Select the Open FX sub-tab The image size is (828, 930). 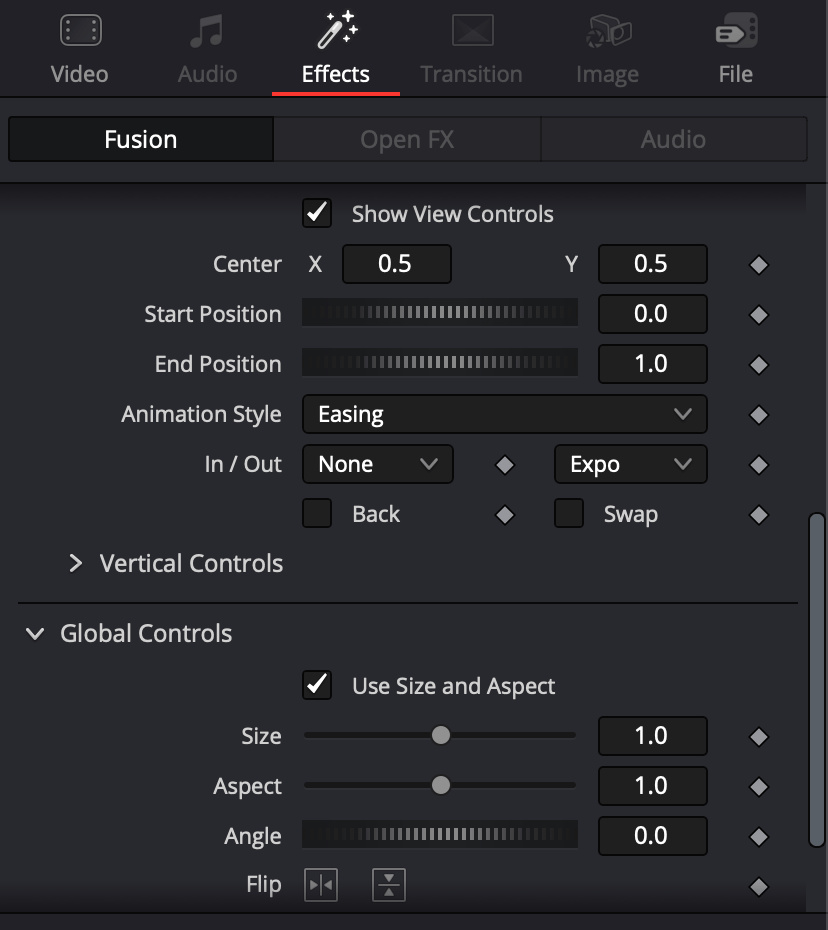[407, 139]
